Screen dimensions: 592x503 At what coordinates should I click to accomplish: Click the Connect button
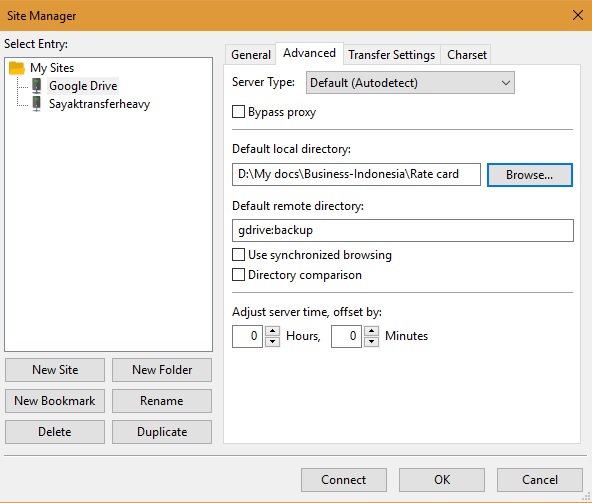pyautogui.click(x=344, y=480)
